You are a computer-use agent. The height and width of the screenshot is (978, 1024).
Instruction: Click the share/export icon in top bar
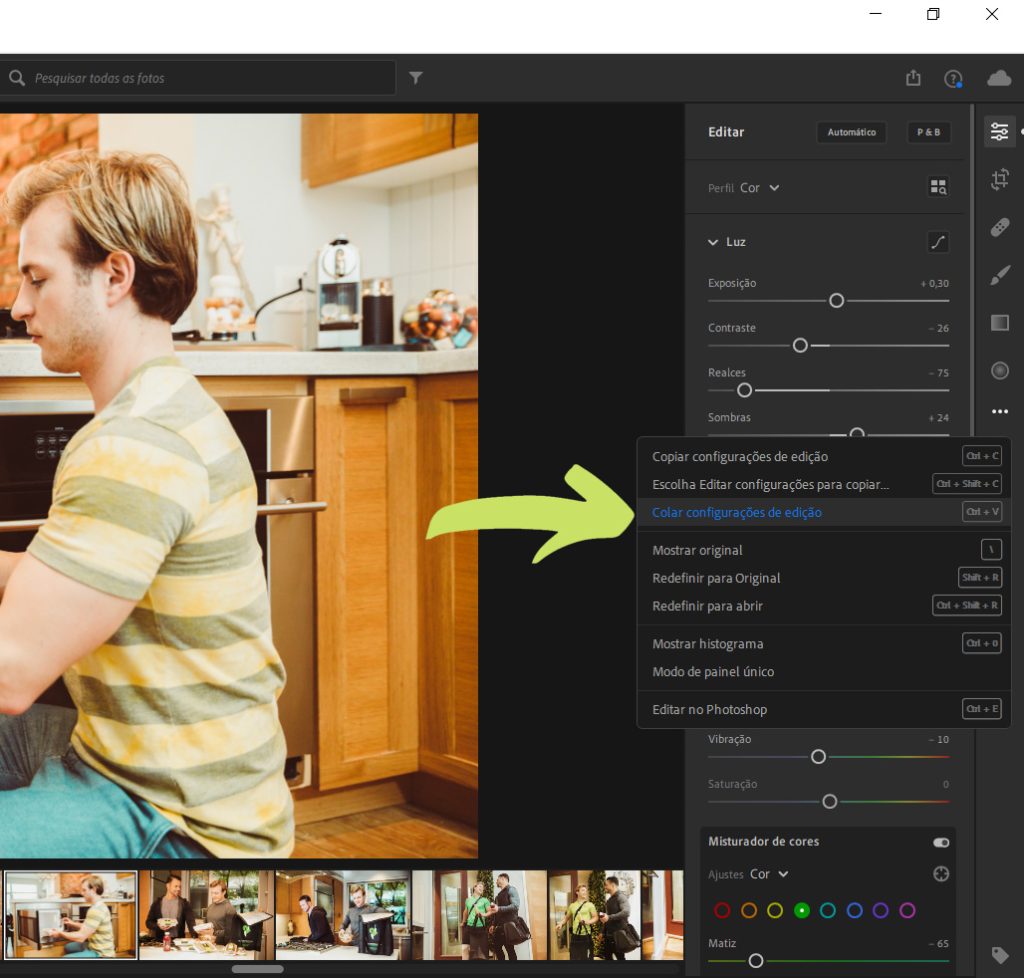[913, 78]
